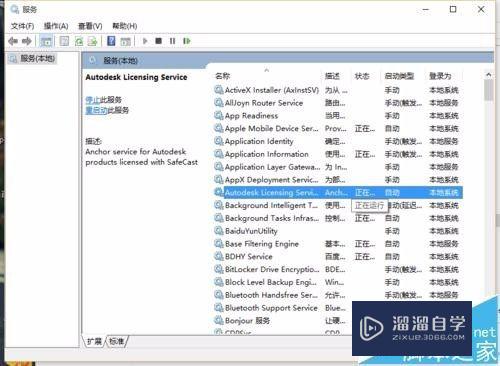500x366 pixels.
Task: Click the 停止 service link
Action: 93,100
